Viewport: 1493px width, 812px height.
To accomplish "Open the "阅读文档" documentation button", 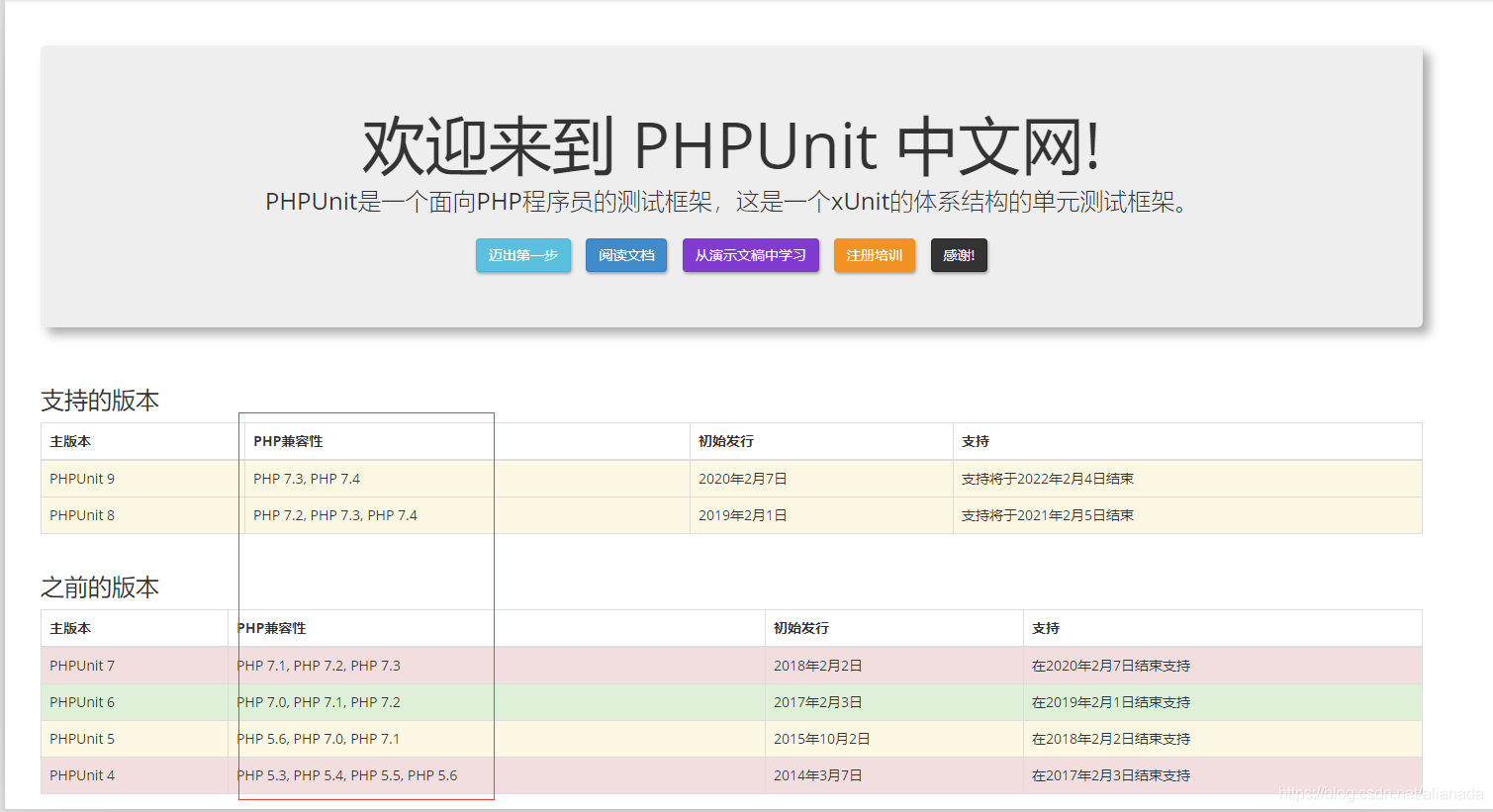I will [625, 255].
